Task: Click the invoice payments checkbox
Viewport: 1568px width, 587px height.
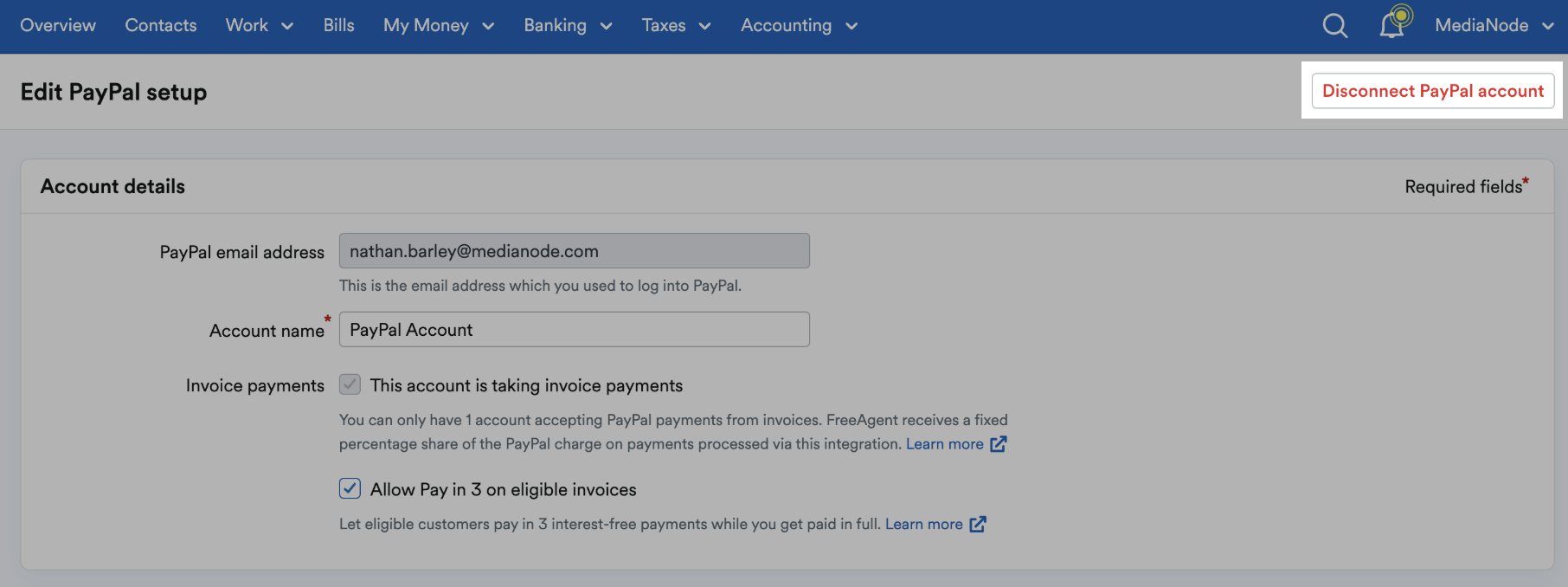Action: pos(350,384)
